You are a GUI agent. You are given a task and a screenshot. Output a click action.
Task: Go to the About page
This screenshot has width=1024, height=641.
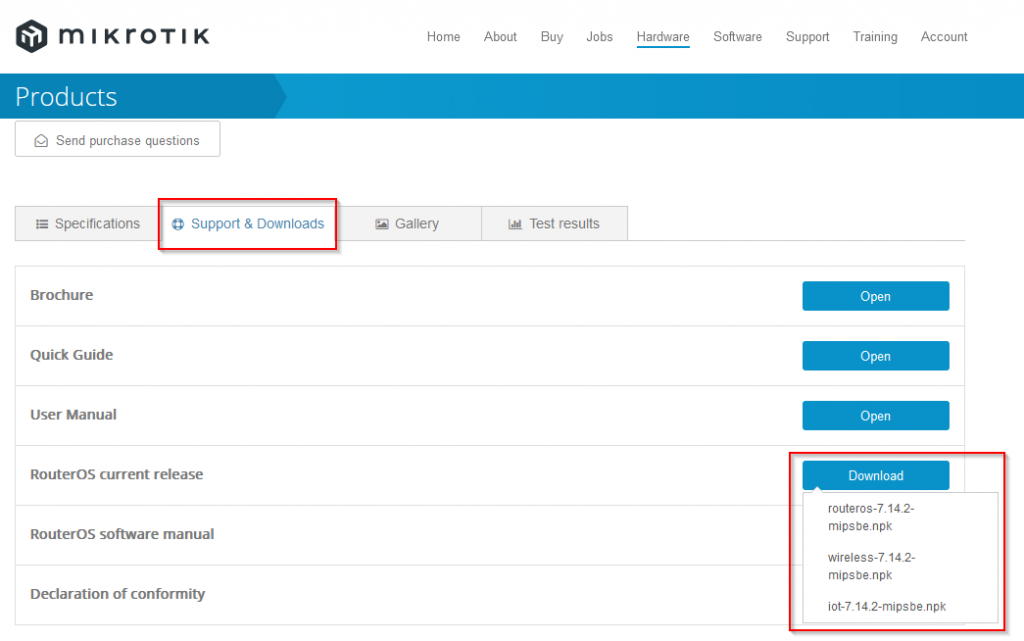click(500, 37)
